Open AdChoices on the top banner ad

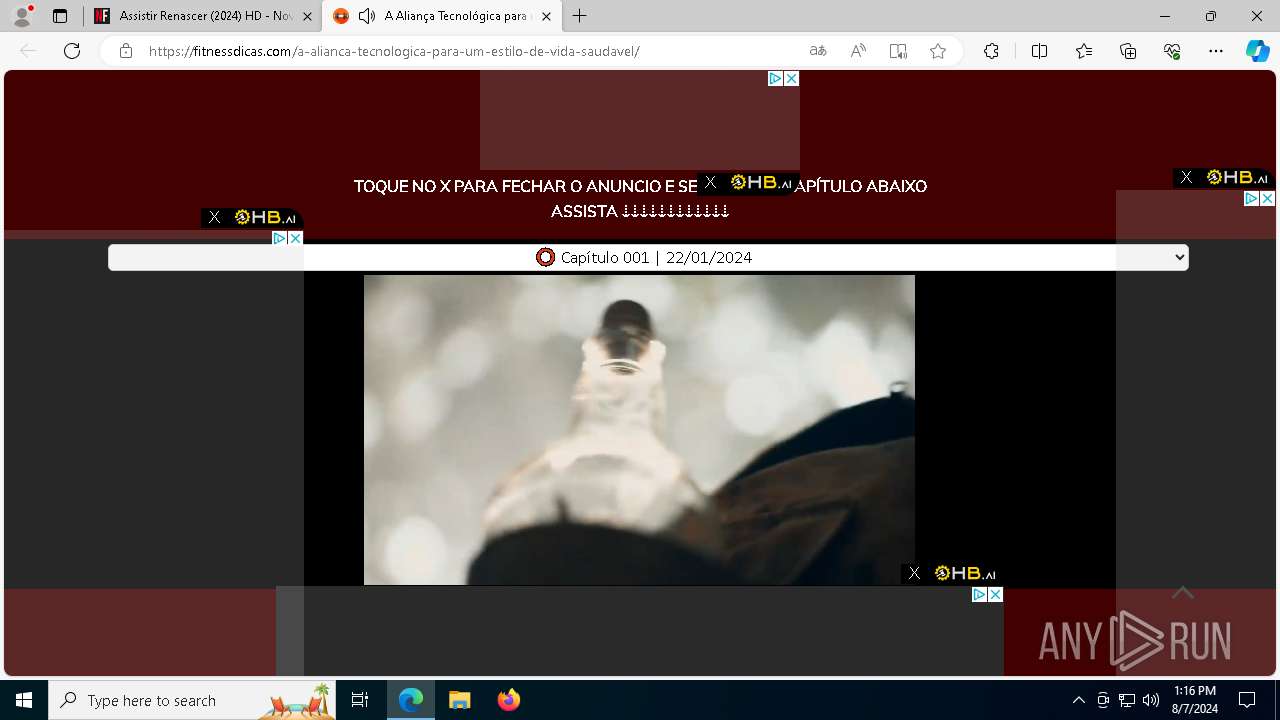[x=775, y=78]
